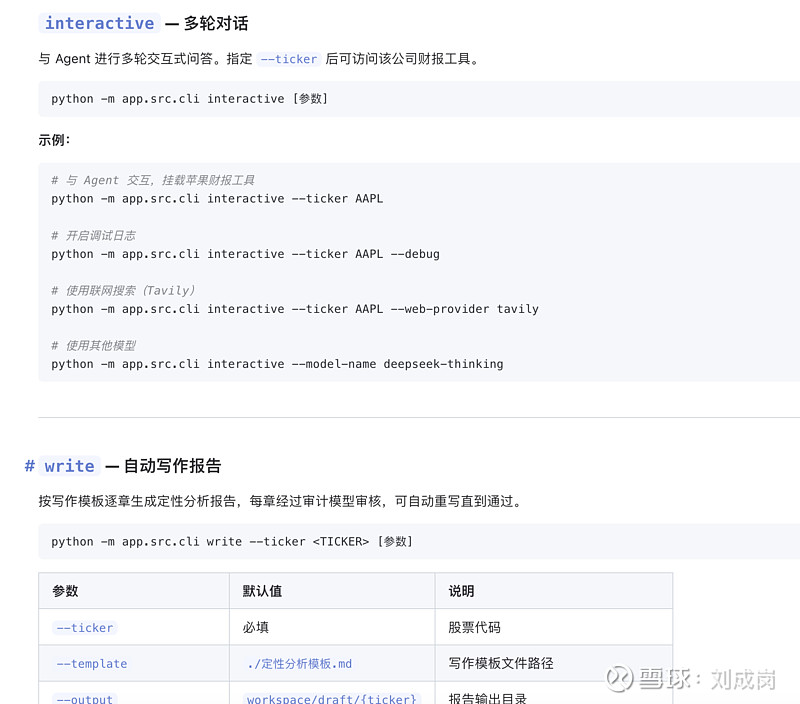Click the '自动写作报告' heading text
The height and width of the screenshot is (704, 800).
pyautogui.click(x=172, y=466)
